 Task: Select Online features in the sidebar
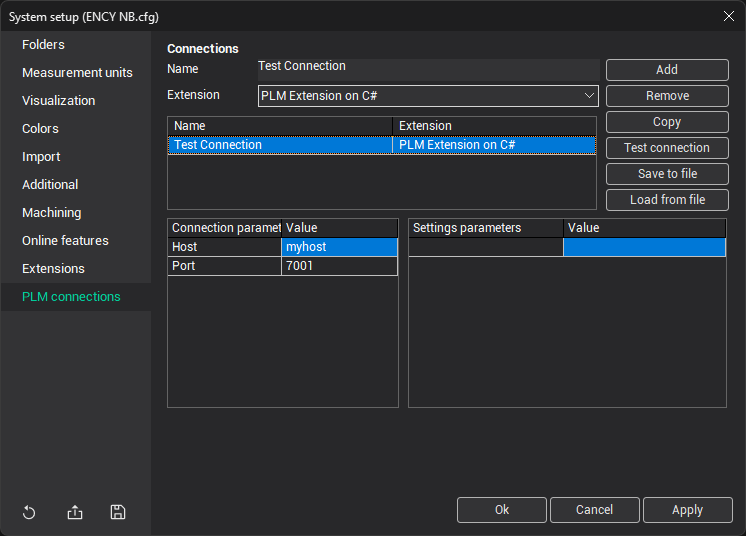point(65,241)
